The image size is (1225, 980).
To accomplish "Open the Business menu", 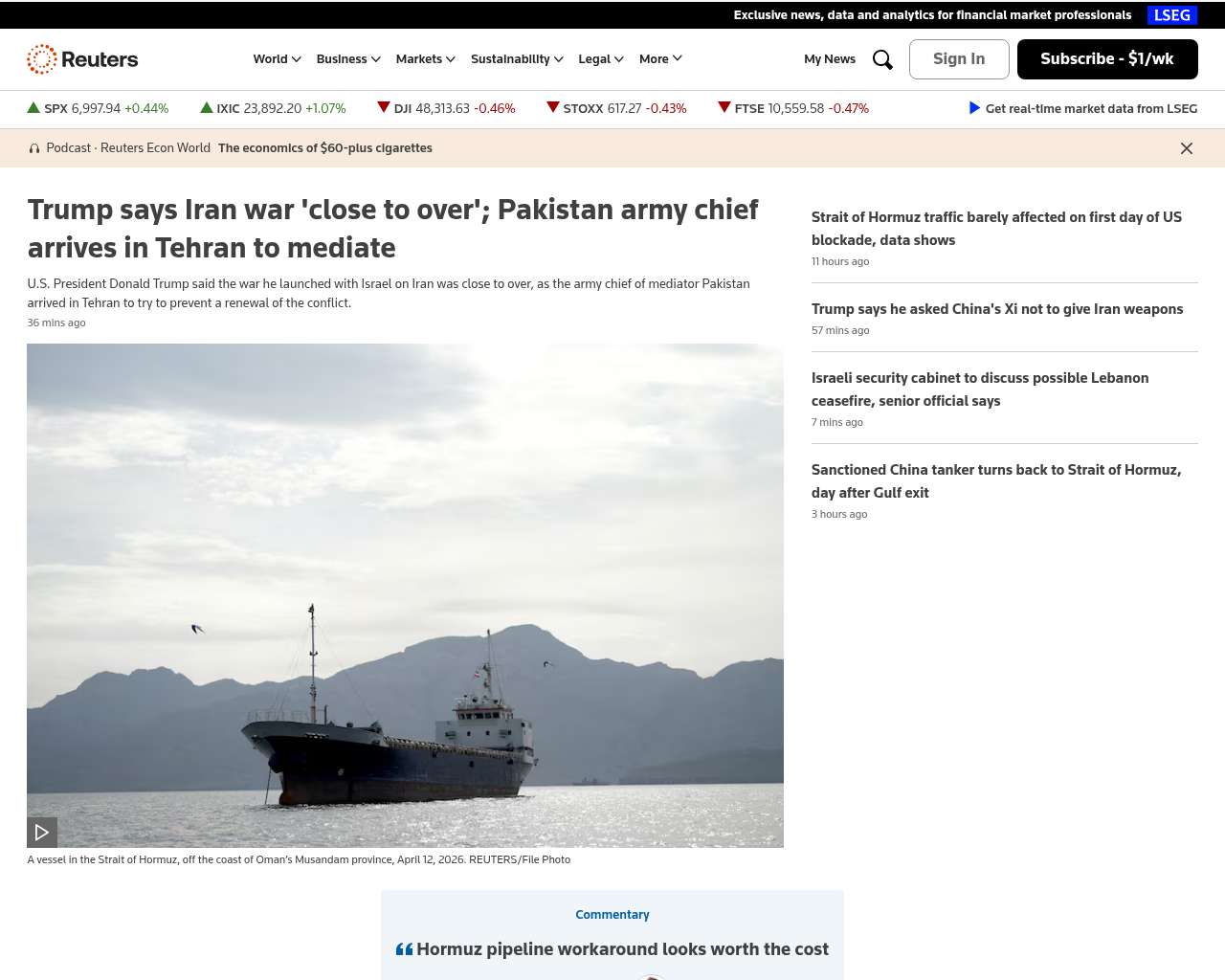I will 348,59.
